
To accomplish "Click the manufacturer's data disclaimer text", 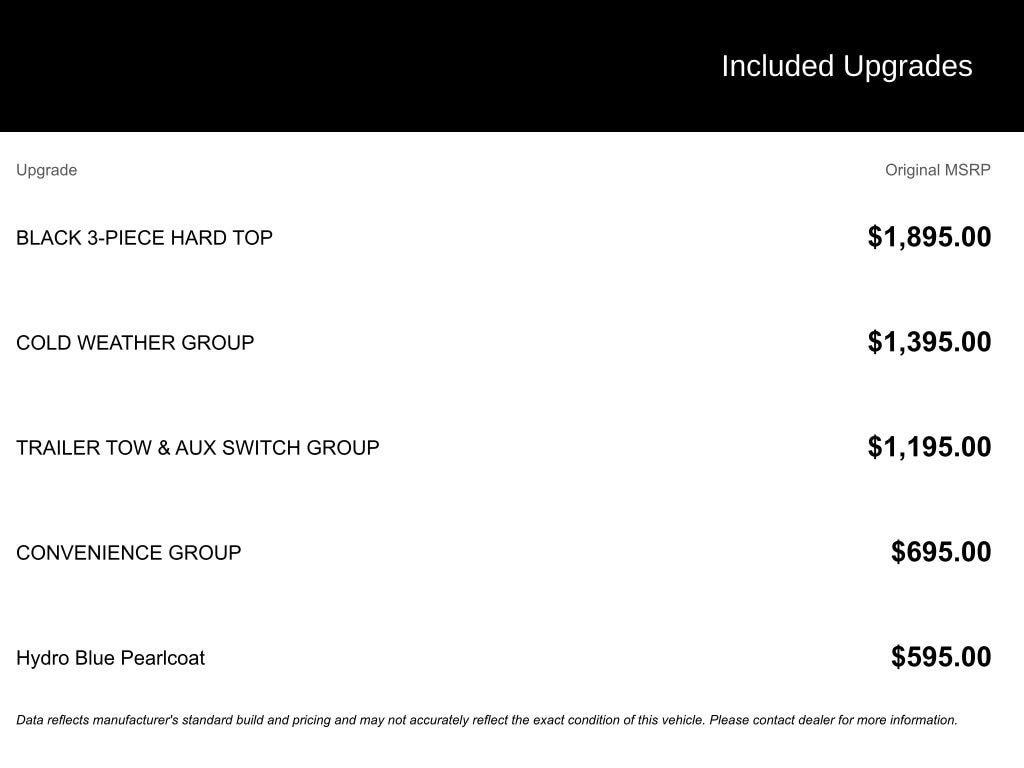I will point(487,720).
